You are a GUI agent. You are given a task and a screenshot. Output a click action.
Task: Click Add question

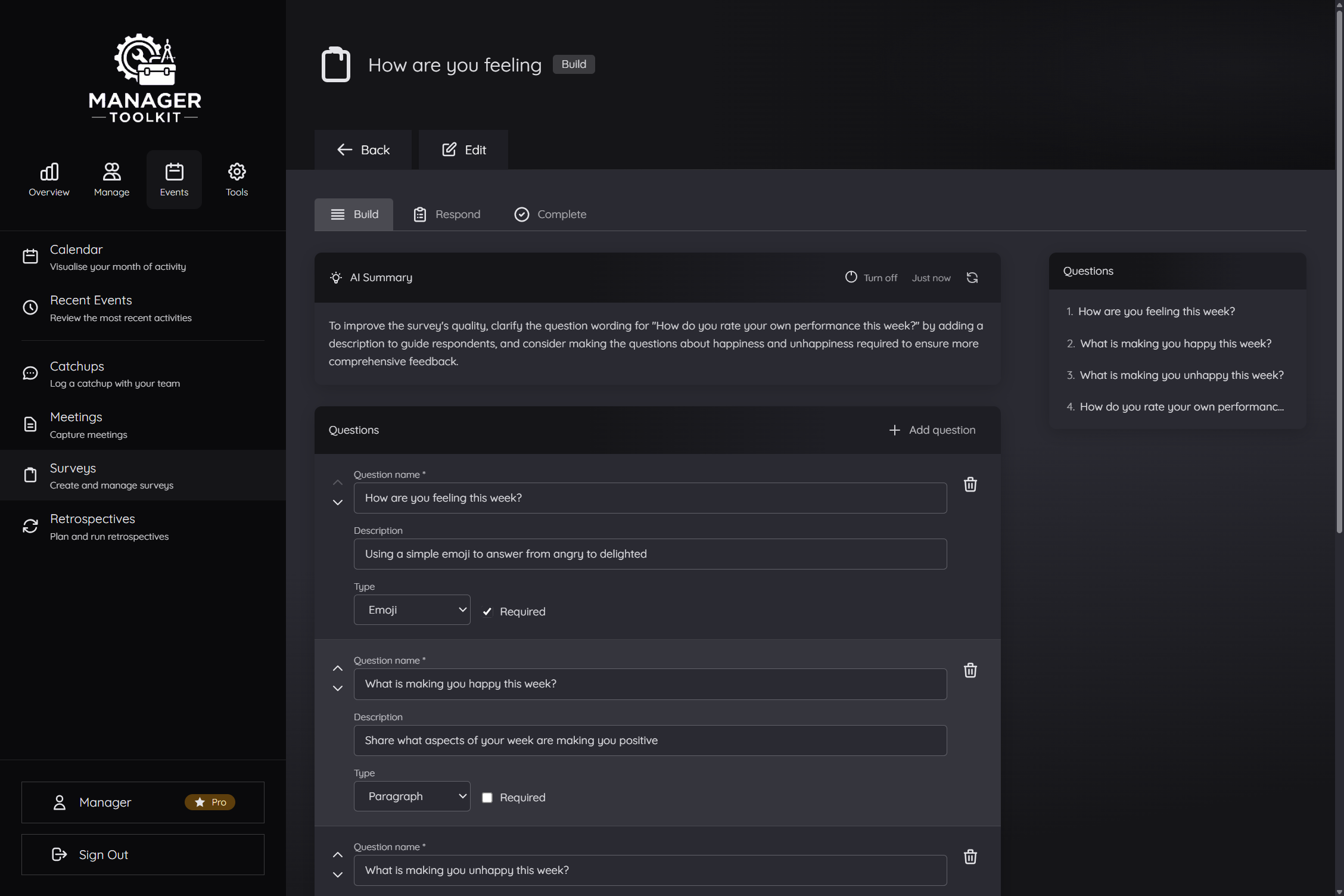tap(932, 430)
